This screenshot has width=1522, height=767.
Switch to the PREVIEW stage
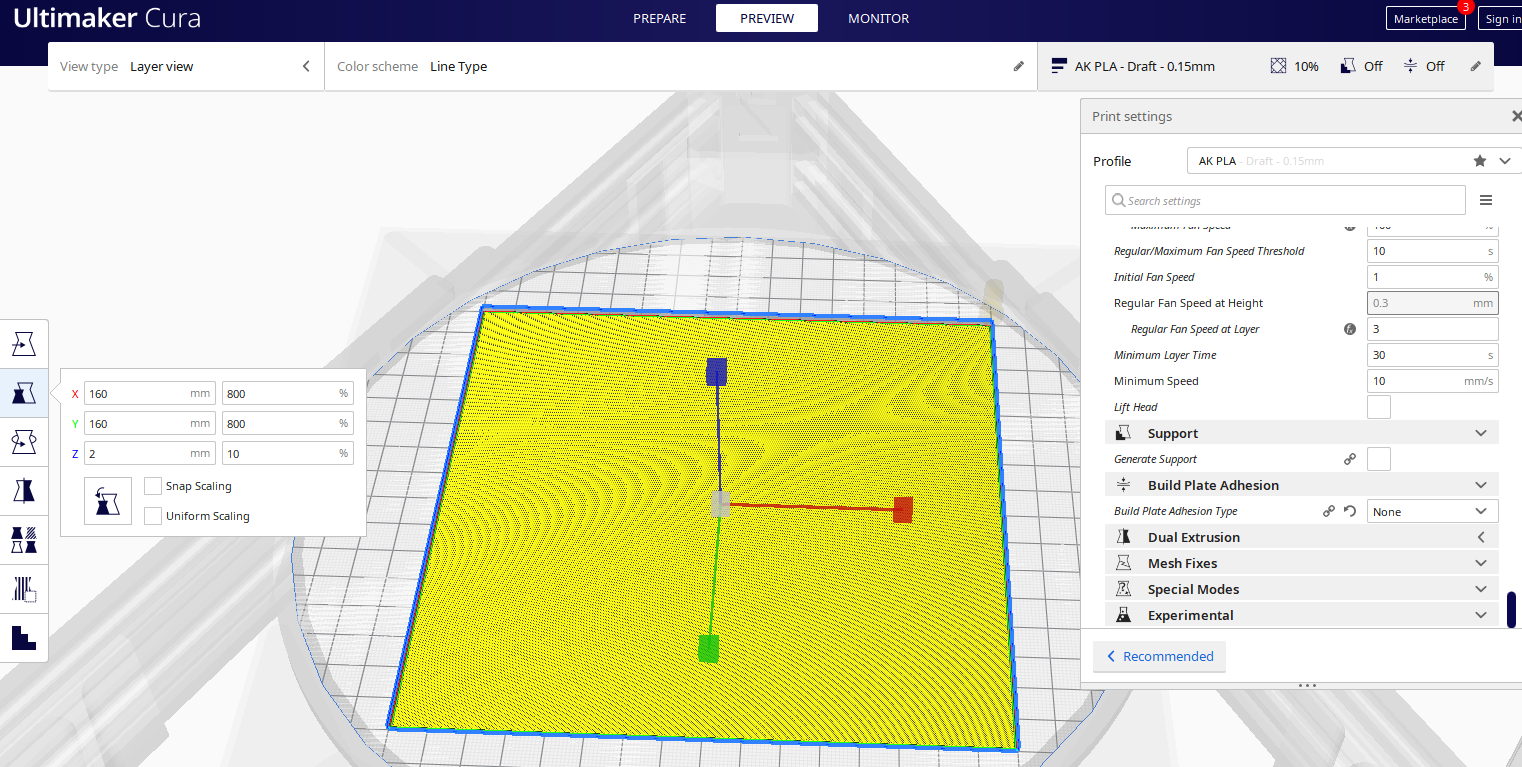(x=767, y=18)
